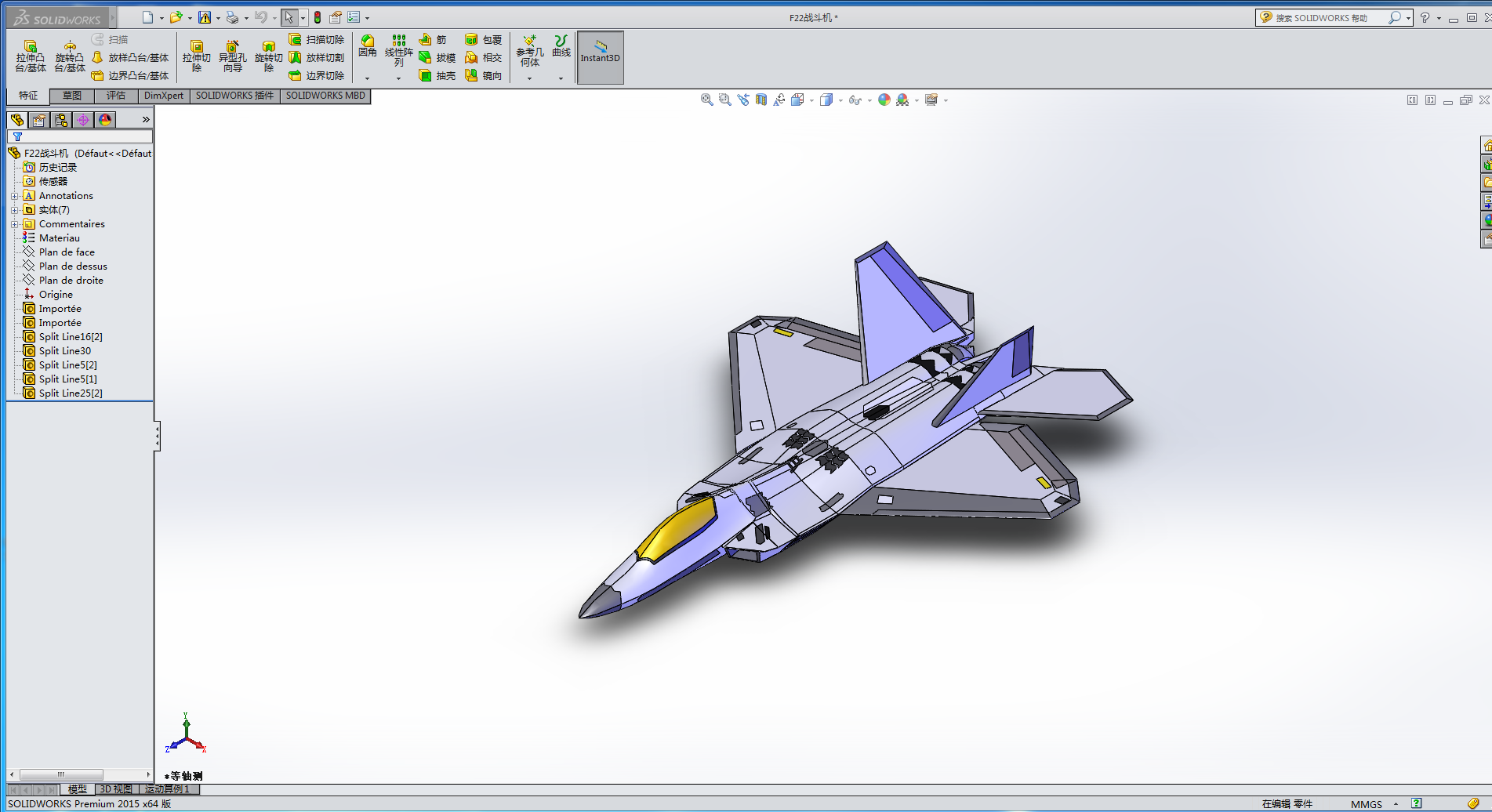This screenshot has width=1492, height=812.
Task: Switch to the 草图 sketch tab
Action: pos(72,96)
